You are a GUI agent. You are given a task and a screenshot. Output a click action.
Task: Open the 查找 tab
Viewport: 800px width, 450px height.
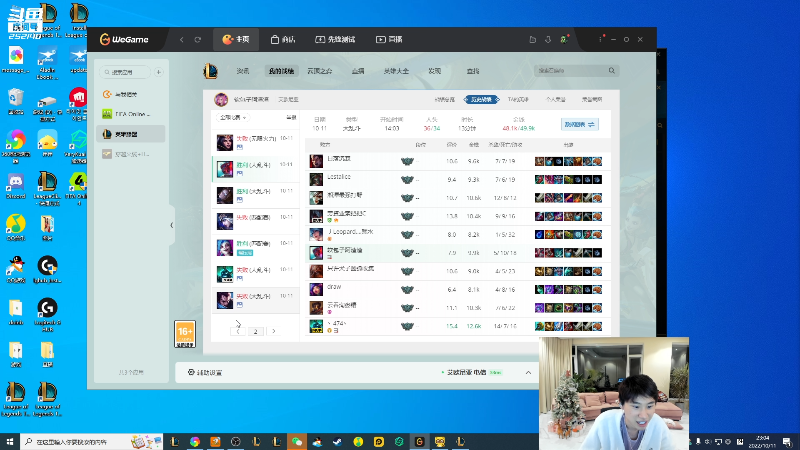click(473, 71)
